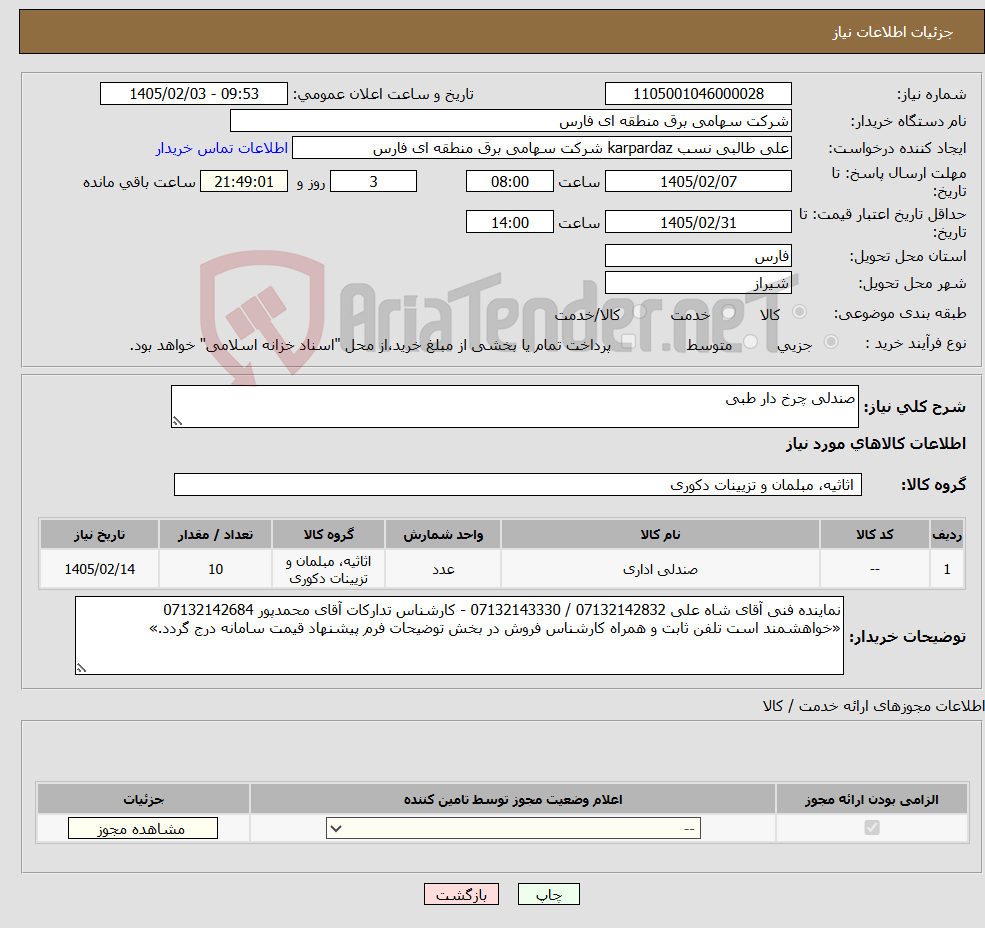Click response deadline date 1405/02/07
This screenshot has width=985, height=928.
pos(698,182)
